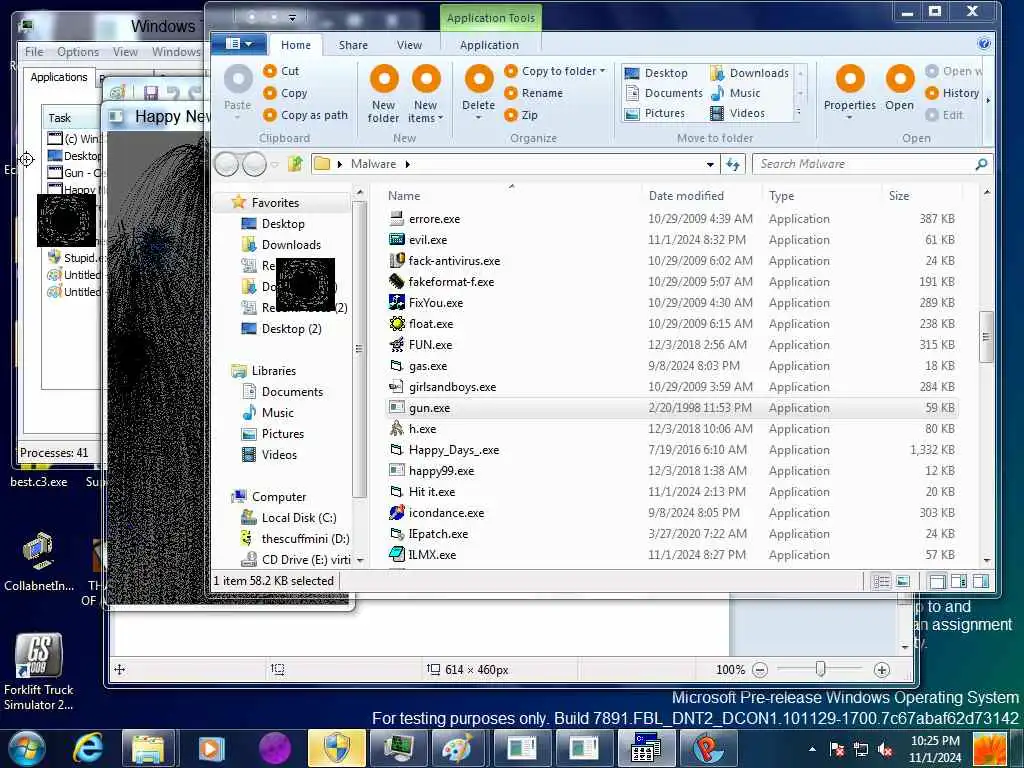Click the large Open ribbon button
The width and height of the screenshot is (1024, 768).
click(x=900, y=88)
